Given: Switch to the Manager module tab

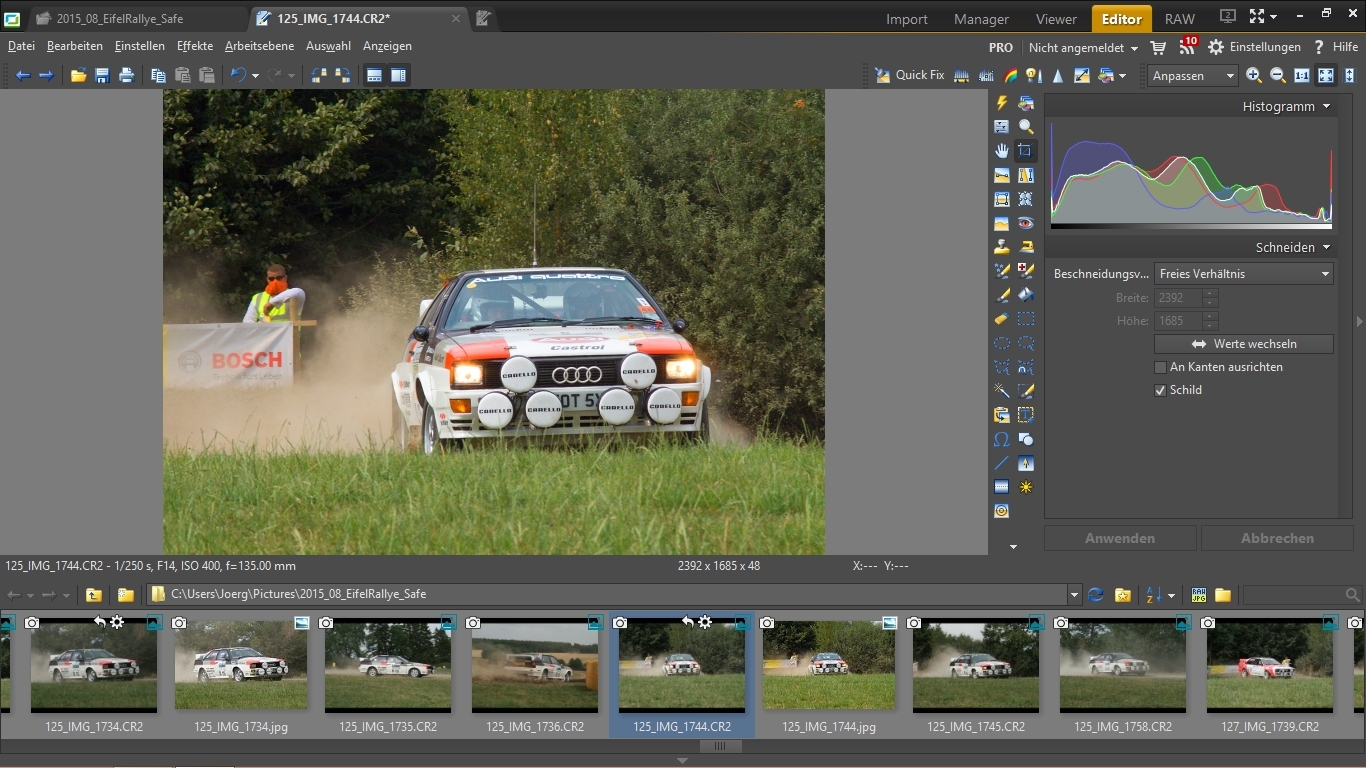Looking at the screenshot, I should click(981, 19).
